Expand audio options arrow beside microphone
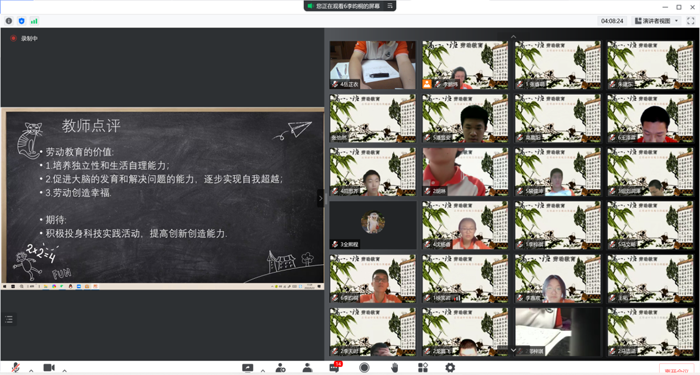This screenshot has height=375, width=700. click(x=31, y=370)
